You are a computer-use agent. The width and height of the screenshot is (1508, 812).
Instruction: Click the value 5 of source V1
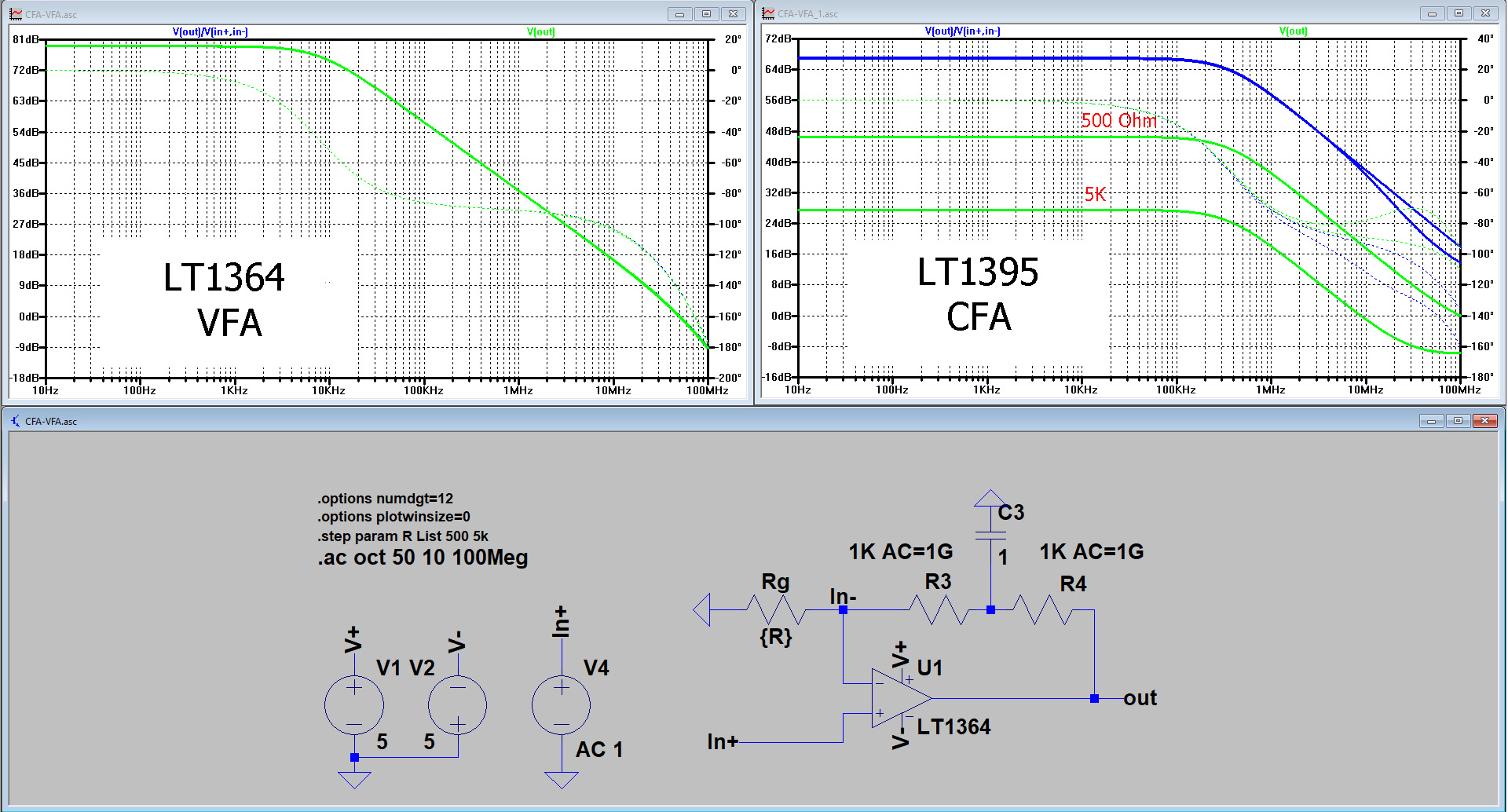(x=382, y=742)
